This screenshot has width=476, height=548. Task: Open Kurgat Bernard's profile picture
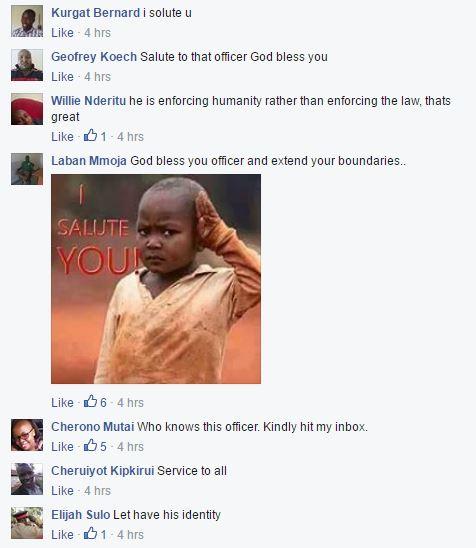click(x=27, y=21)
